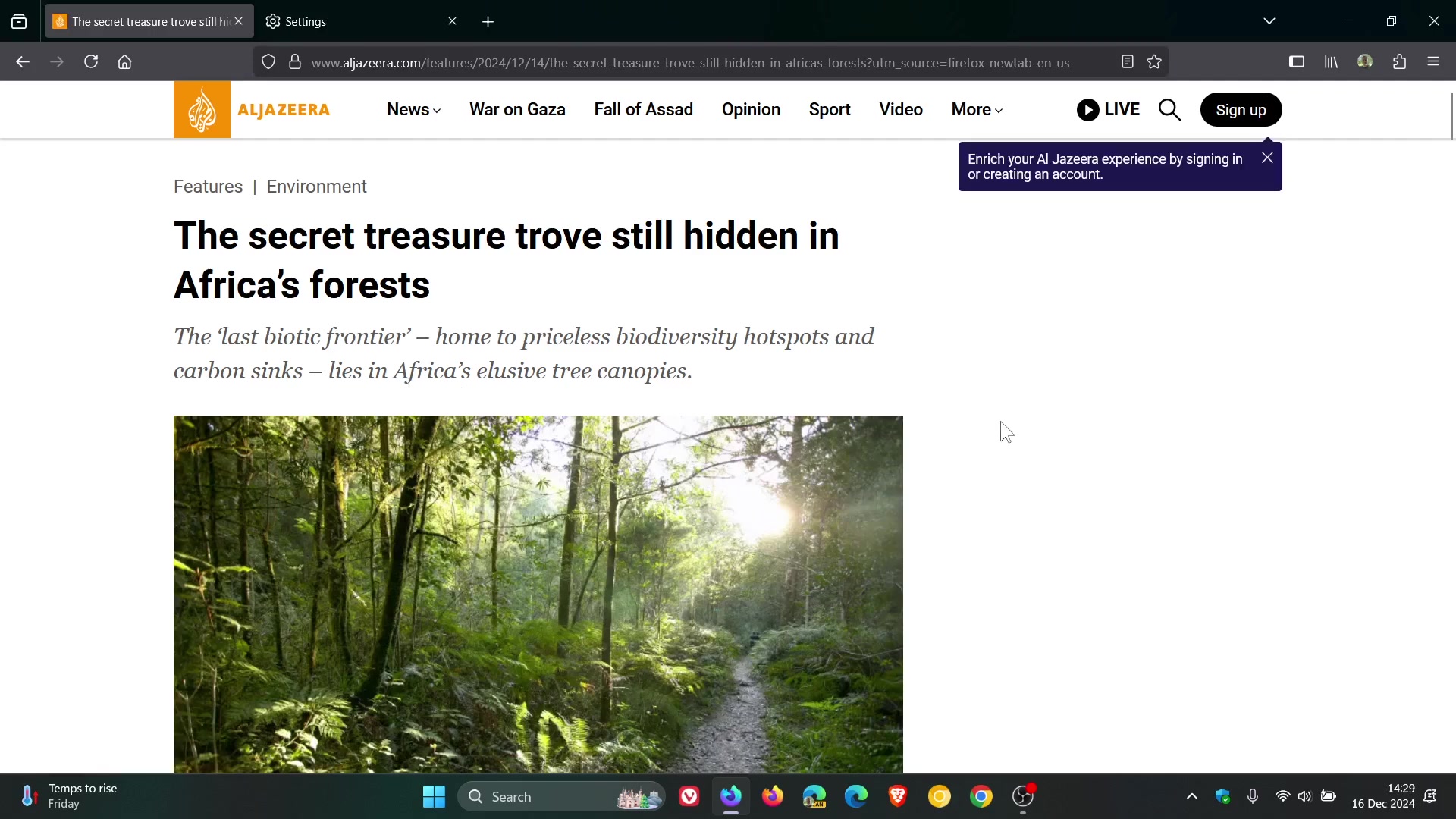Toggle the browser sidebar
The height and width of the screenshot is (819, 1456).
(x=1297, y=62)
